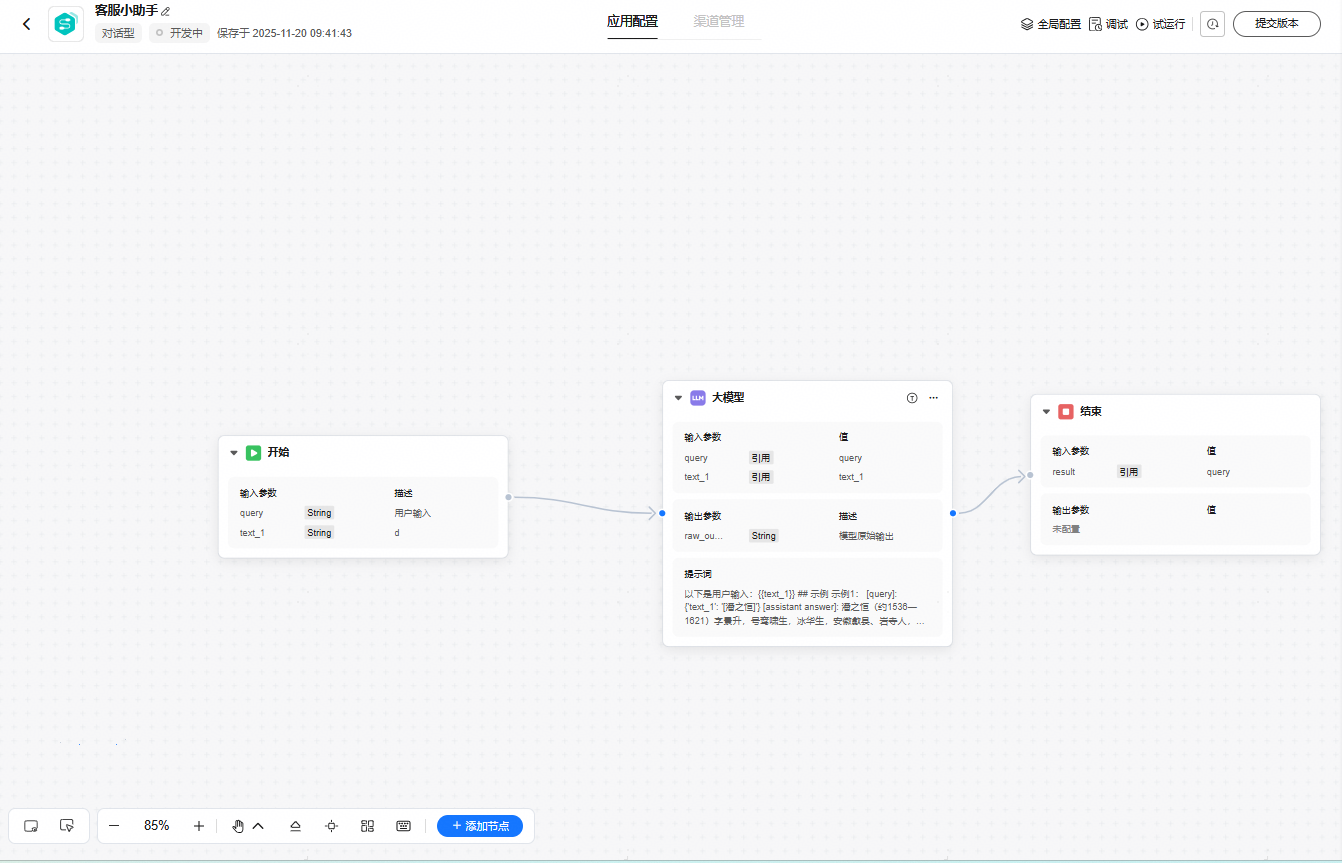Click the circled T icon on 大模型 node

pos(912,398)
